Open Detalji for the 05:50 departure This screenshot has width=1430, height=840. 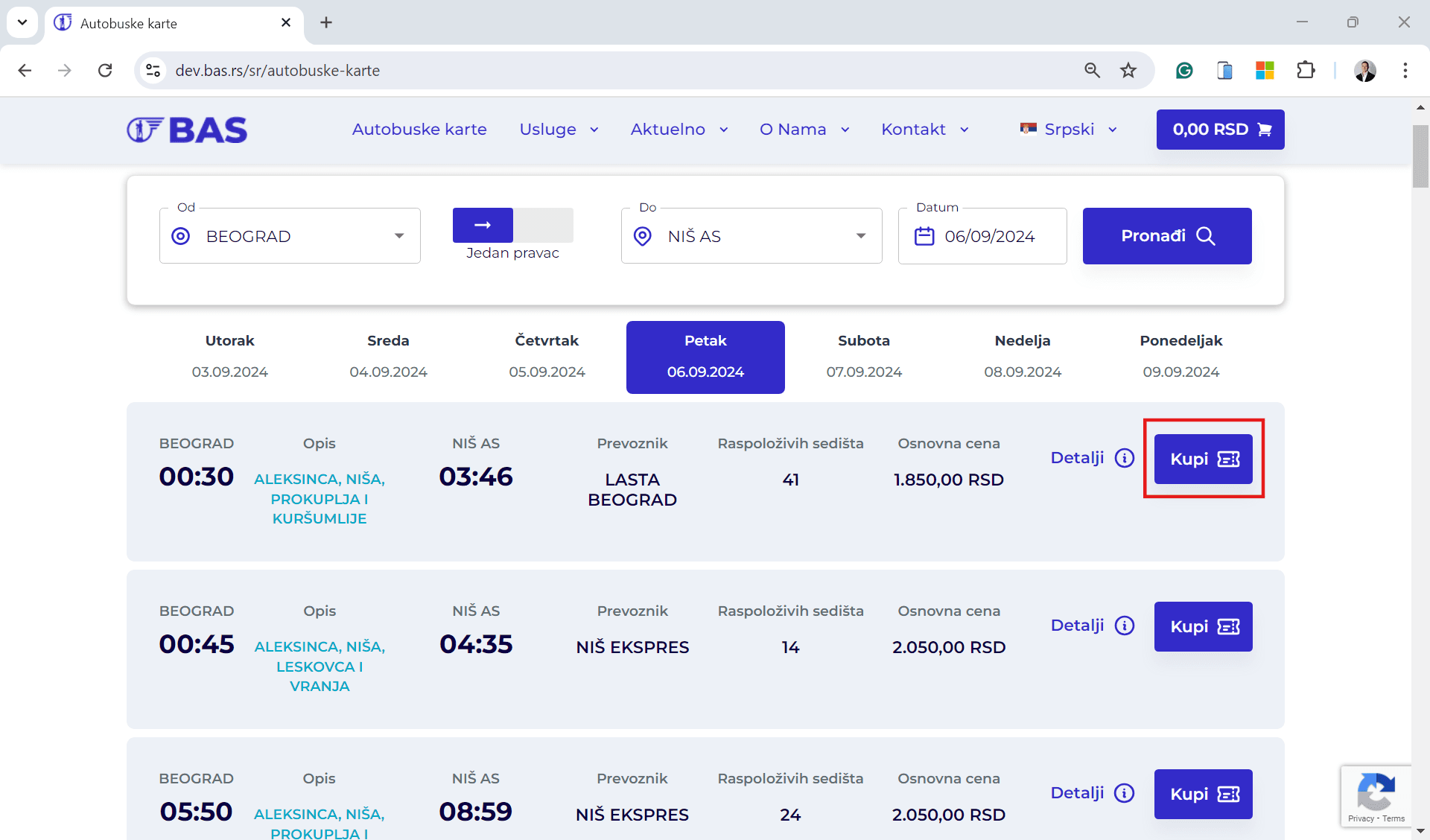(1093, 793)
